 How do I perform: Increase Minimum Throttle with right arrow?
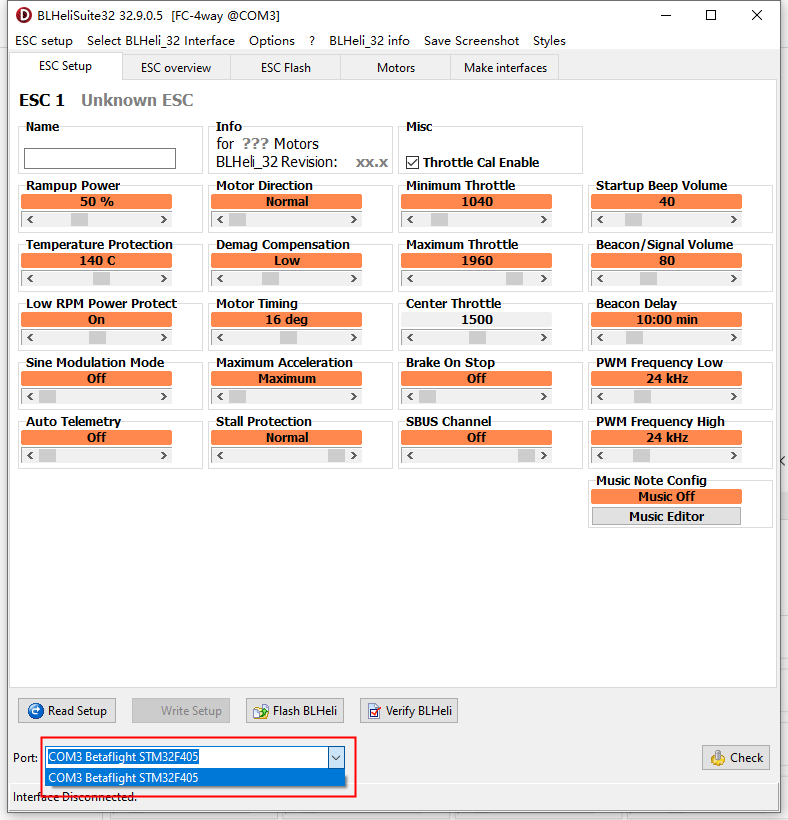544,220
